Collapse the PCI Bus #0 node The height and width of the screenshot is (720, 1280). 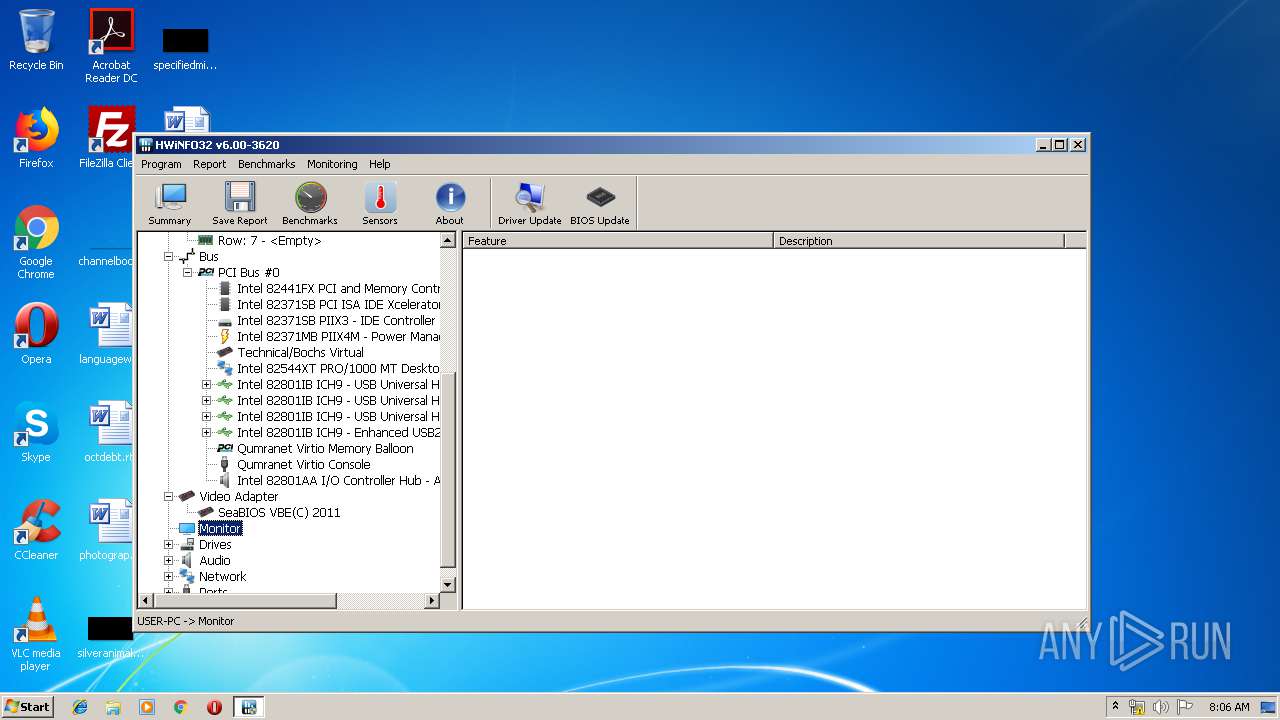coord(187,273)
